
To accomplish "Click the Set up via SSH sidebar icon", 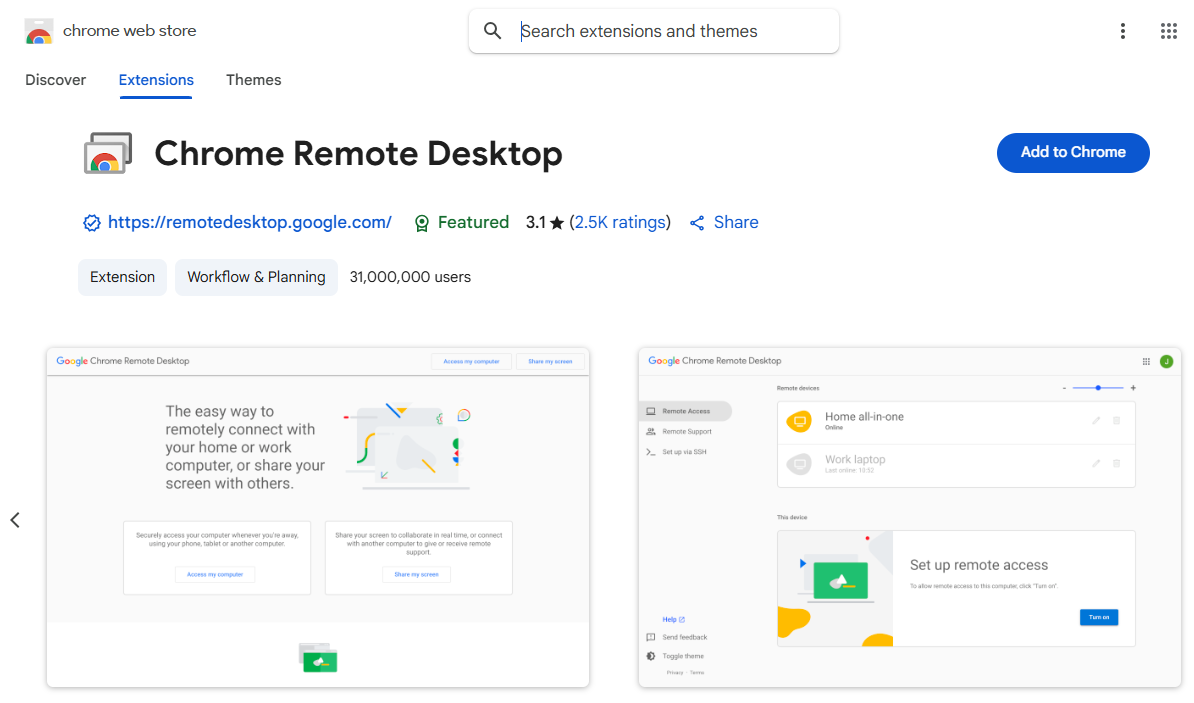I will 650,451.
